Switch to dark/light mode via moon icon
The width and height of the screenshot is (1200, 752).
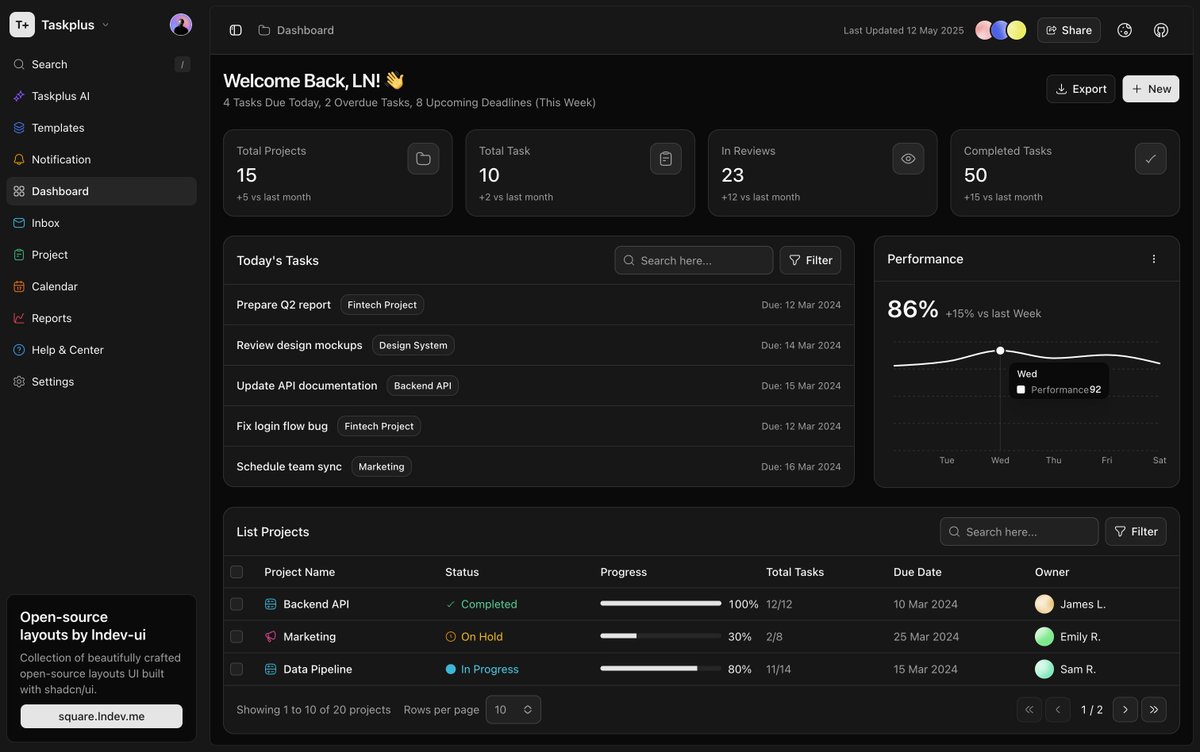coord(1124,30)
